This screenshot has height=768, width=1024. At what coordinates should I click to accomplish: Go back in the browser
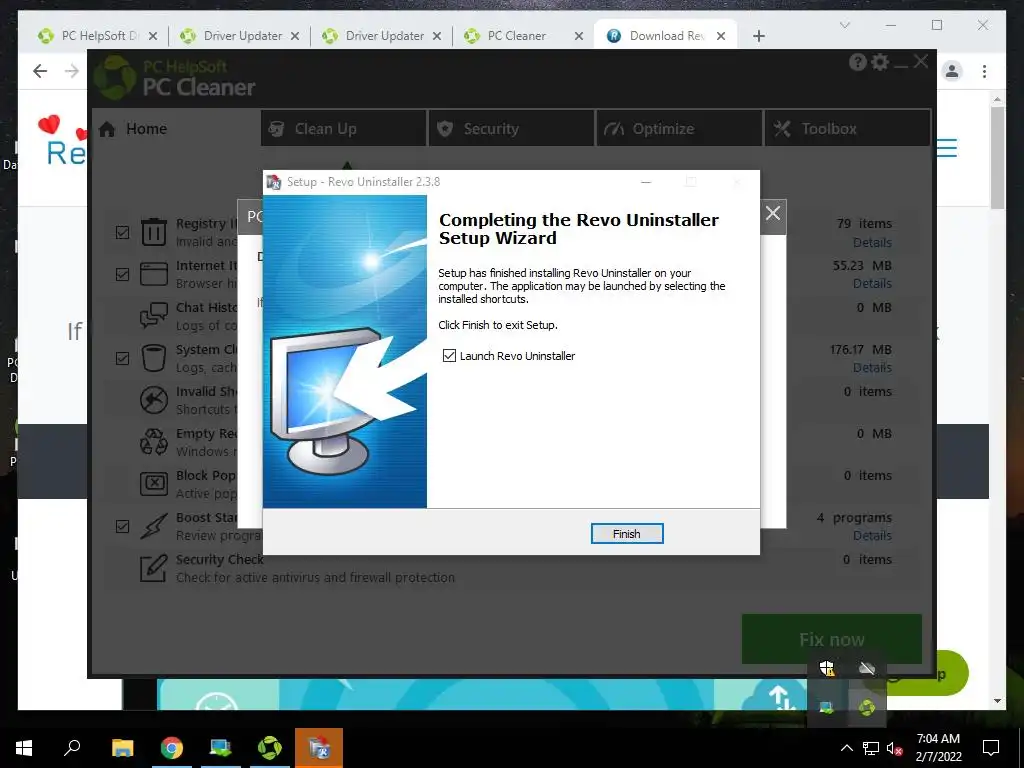[40, 71]
